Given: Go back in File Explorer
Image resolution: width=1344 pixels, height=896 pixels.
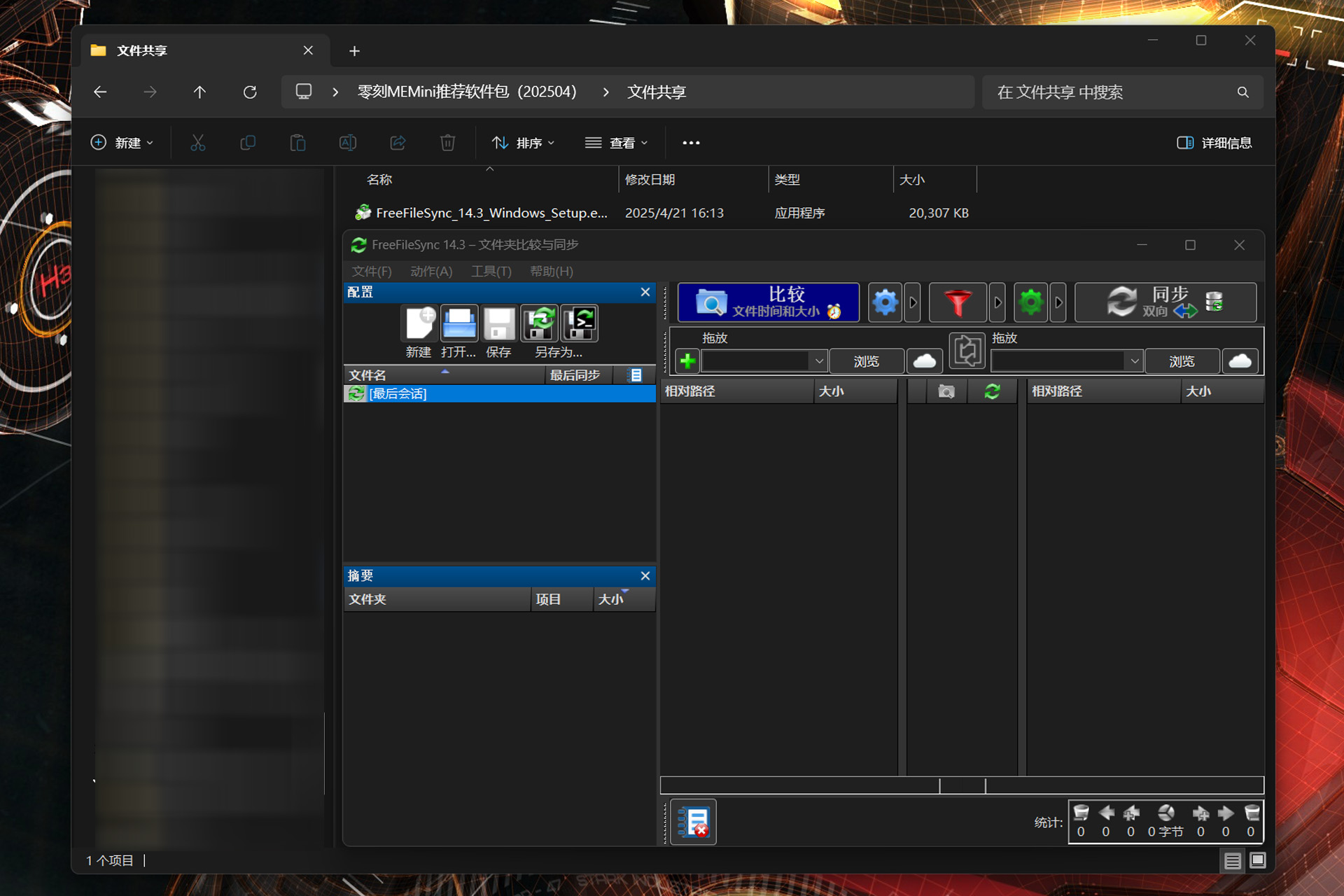Looking at the screenshot, I should coord(100,92).
